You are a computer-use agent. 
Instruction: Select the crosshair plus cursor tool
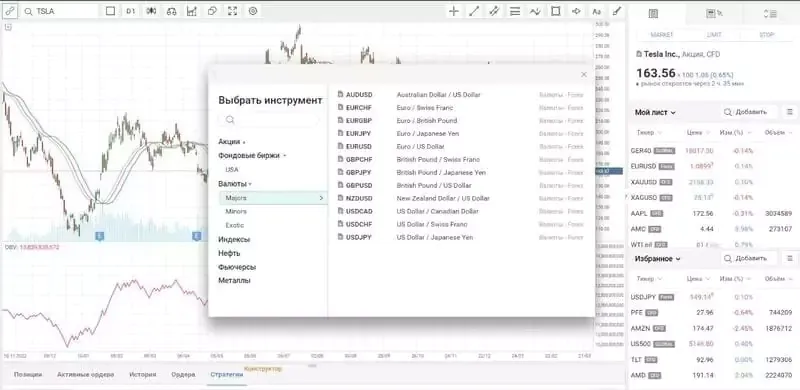[x=454, y=11]
